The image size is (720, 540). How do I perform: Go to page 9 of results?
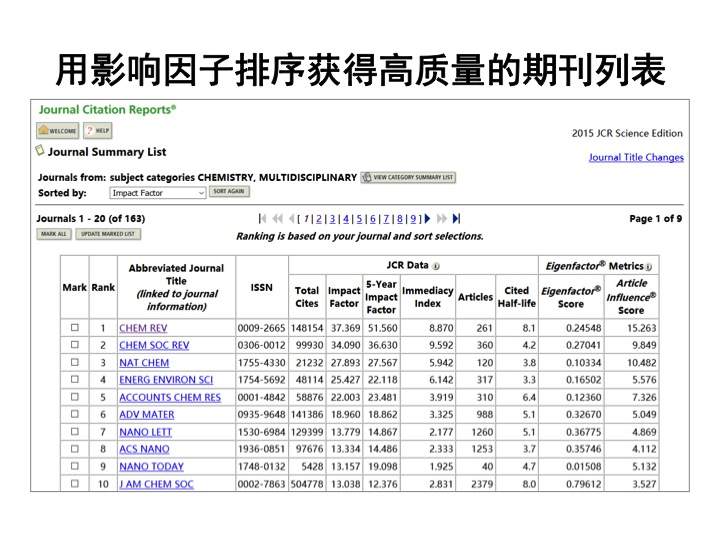point(413,219)
